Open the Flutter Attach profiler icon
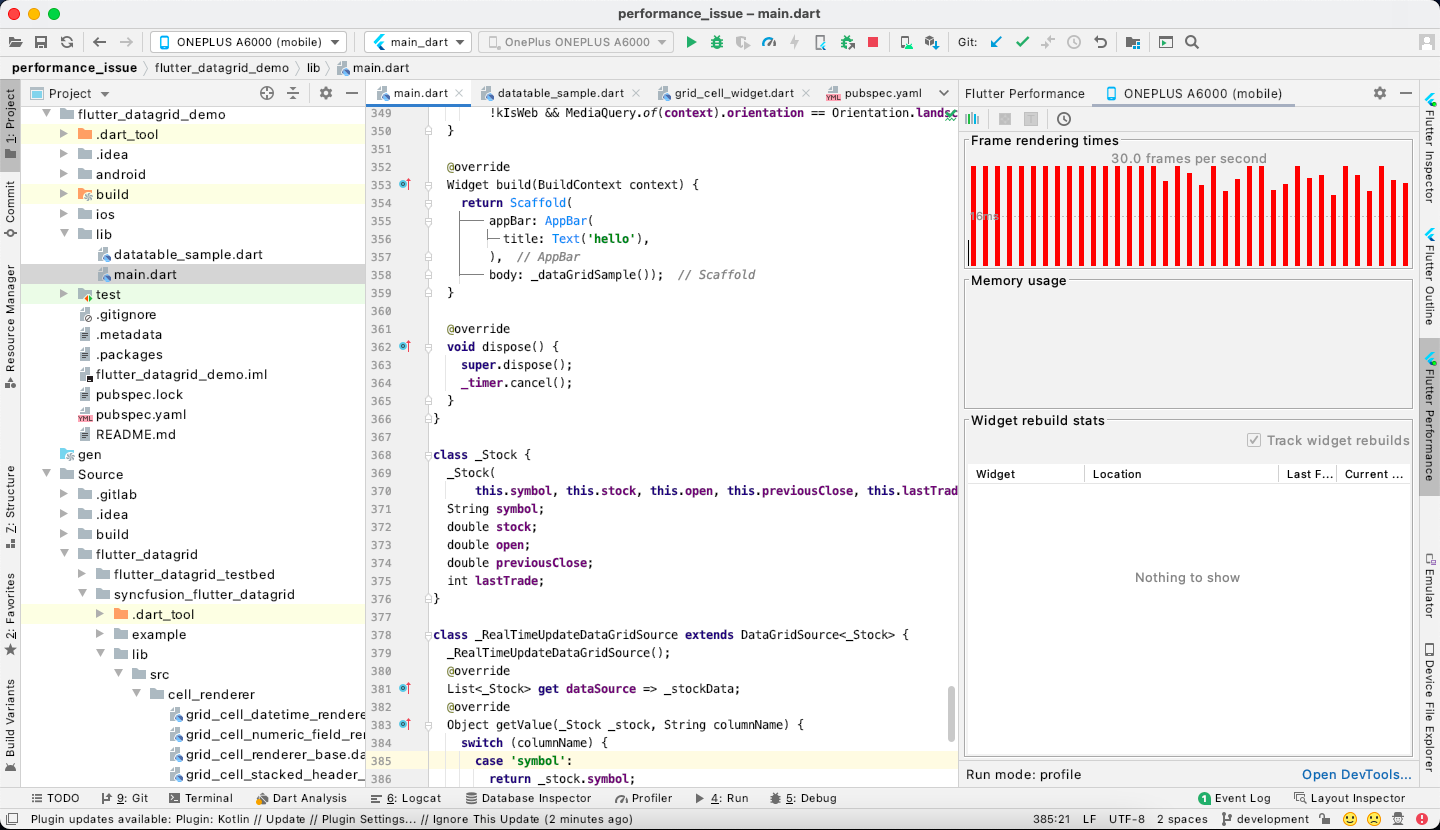 (x=769, y=42)
